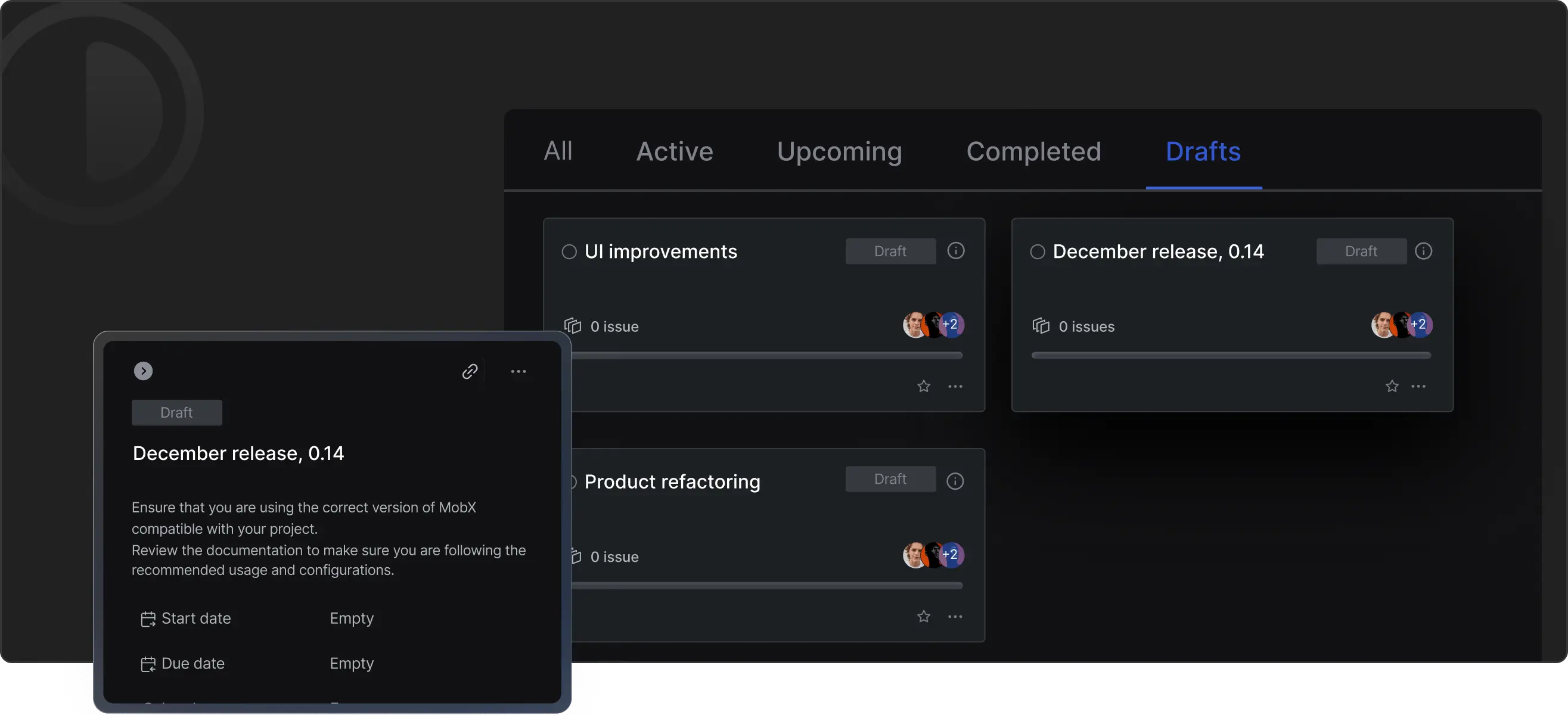Set Start date Empty value
This screenshot has width=1568, height=715.
(351, 618)
